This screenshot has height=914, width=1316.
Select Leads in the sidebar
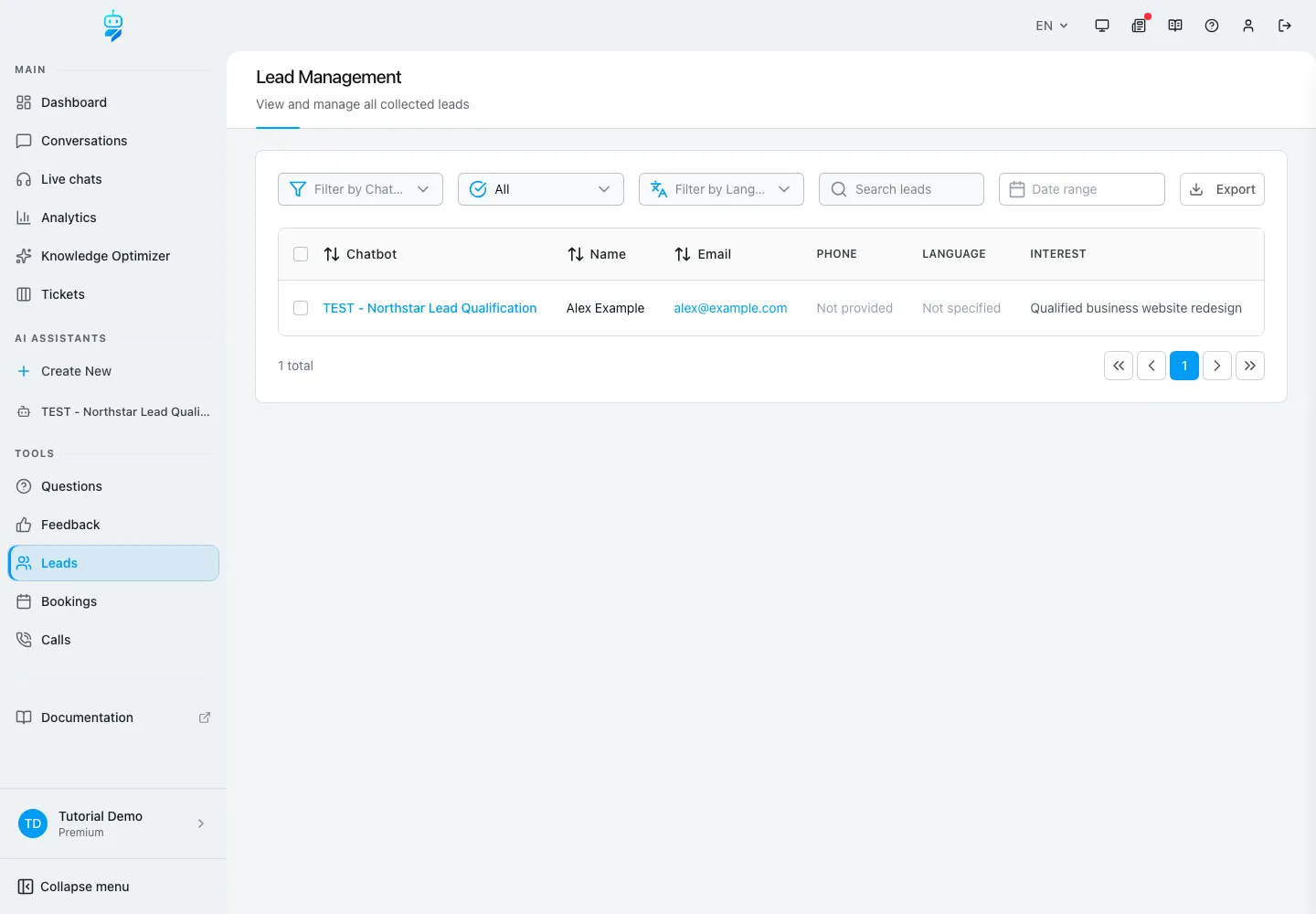[x=113, y=563]
